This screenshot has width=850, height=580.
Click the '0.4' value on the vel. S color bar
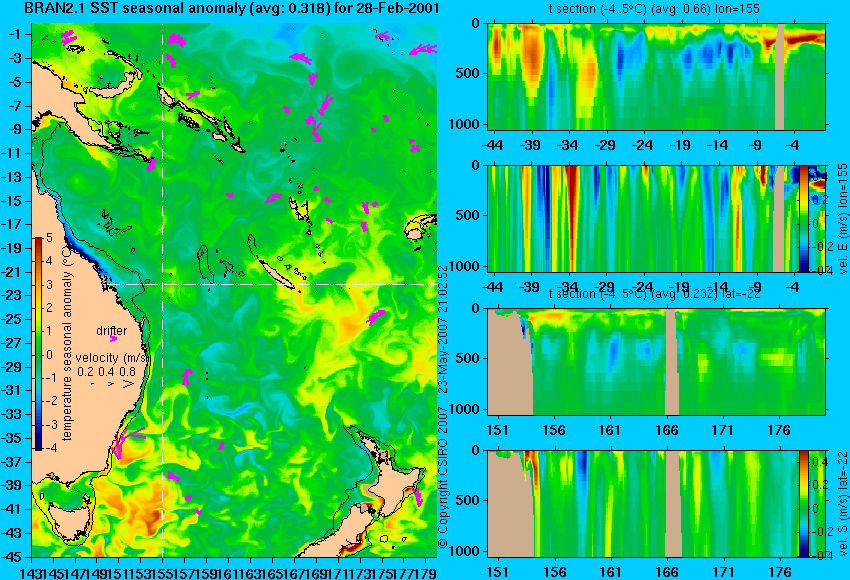click(x=820, y=462)
